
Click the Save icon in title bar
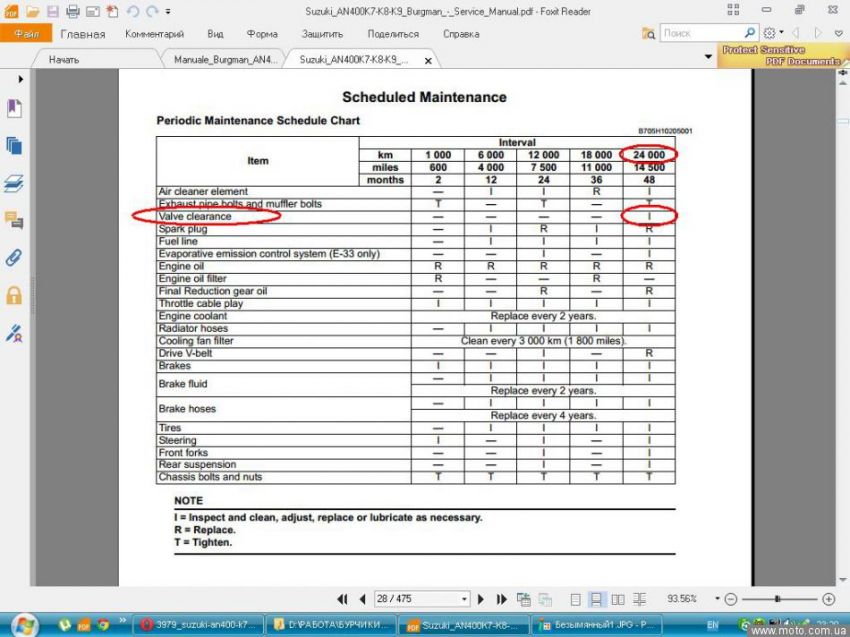point(53,12)
